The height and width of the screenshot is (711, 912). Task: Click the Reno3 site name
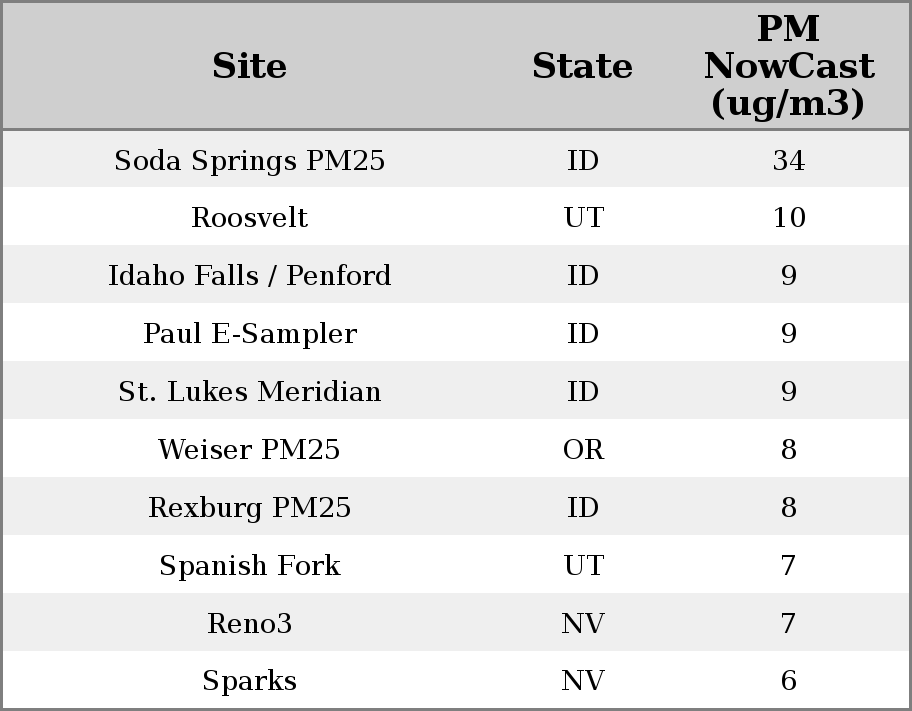click(x=249, y=624)
